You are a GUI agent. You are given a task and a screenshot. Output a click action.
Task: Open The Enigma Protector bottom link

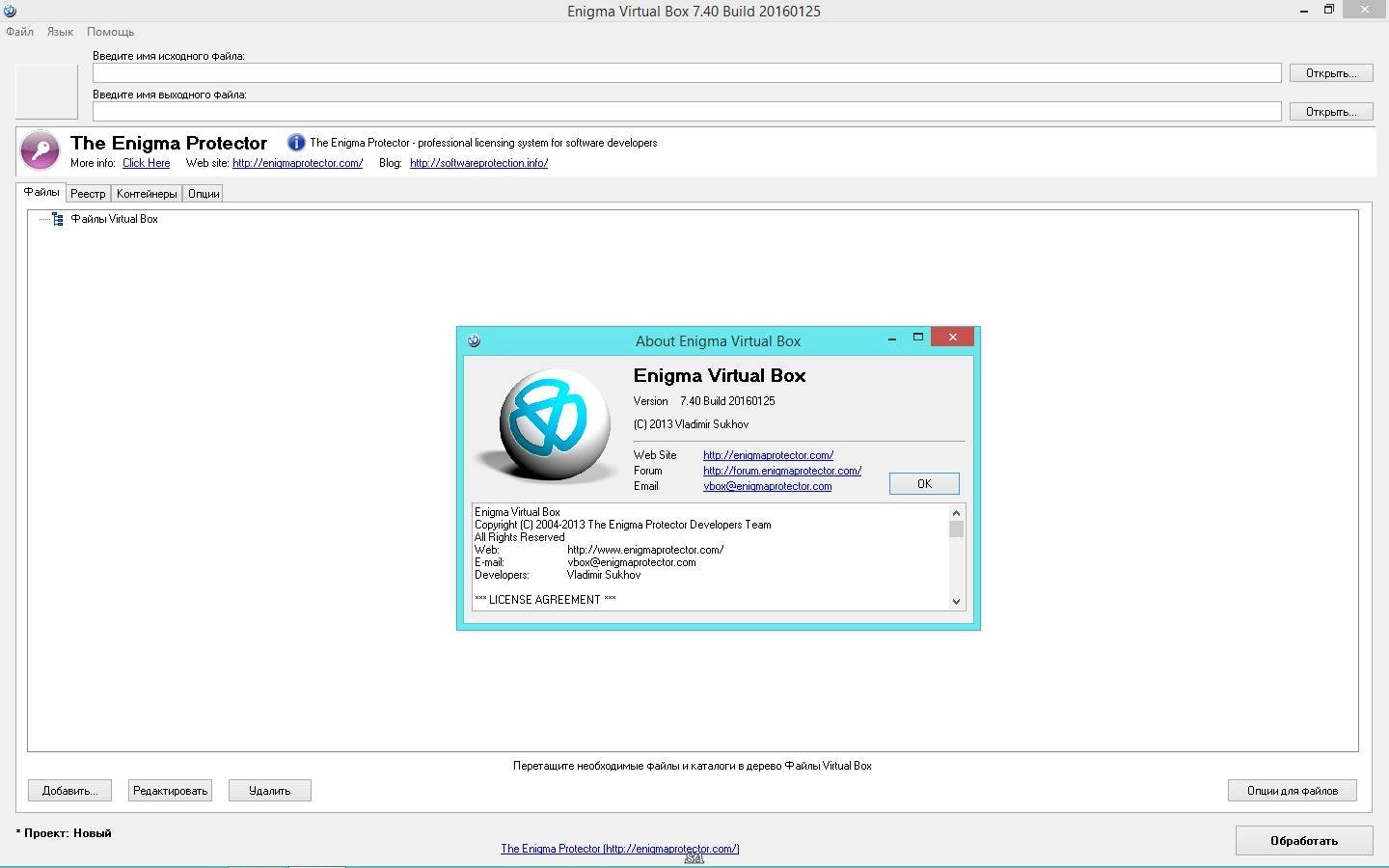coord(619,849)
